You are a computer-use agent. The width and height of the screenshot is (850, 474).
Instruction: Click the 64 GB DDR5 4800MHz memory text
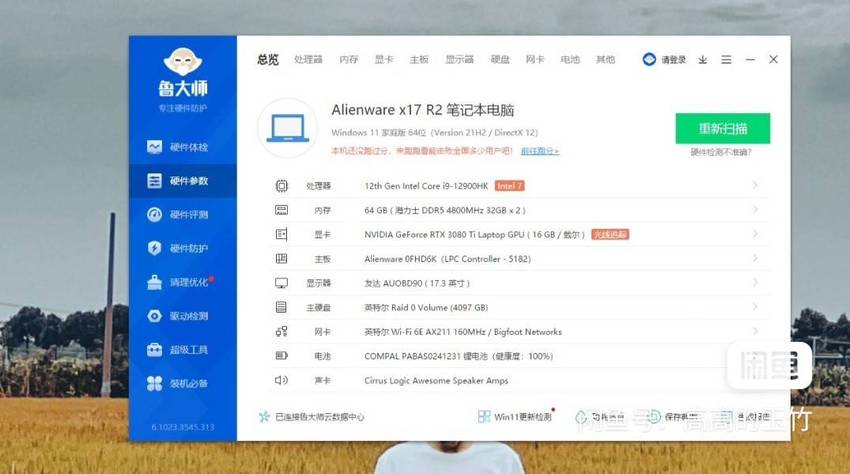click(445, 210)
